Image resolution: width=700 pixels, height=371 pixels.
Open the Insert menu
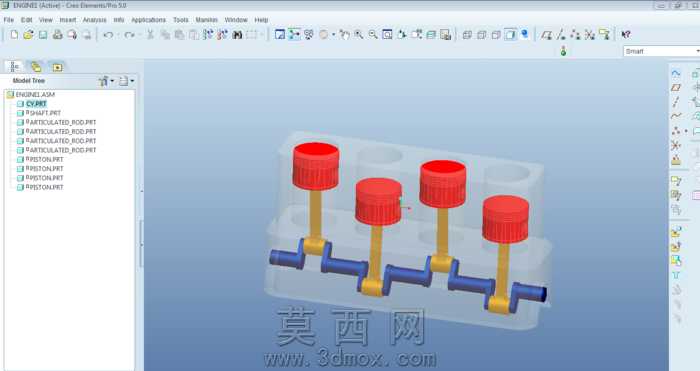68,20
